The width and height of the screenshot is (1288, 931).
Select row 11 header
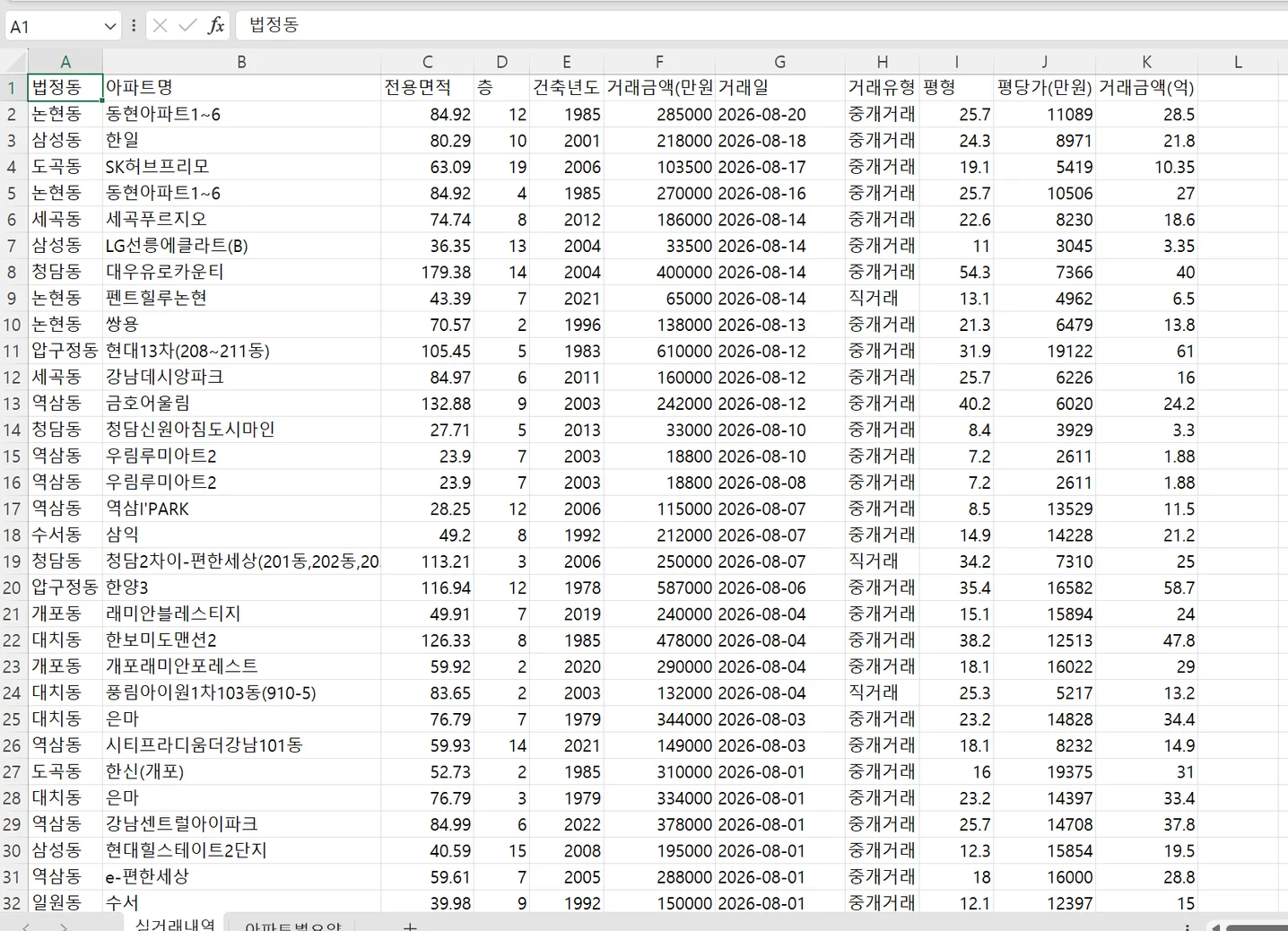[13, 351]
